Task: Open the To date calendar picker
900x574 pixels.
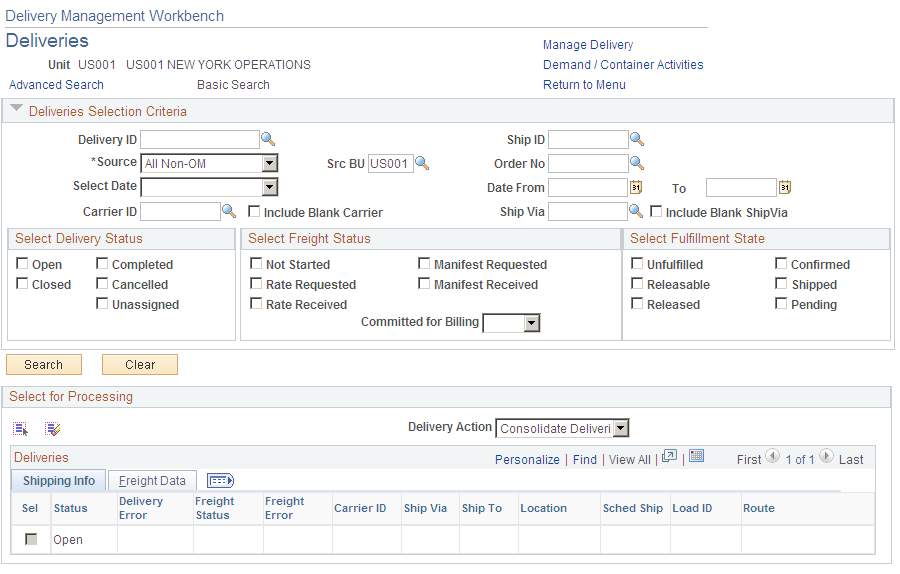Action: click(785, 187)
